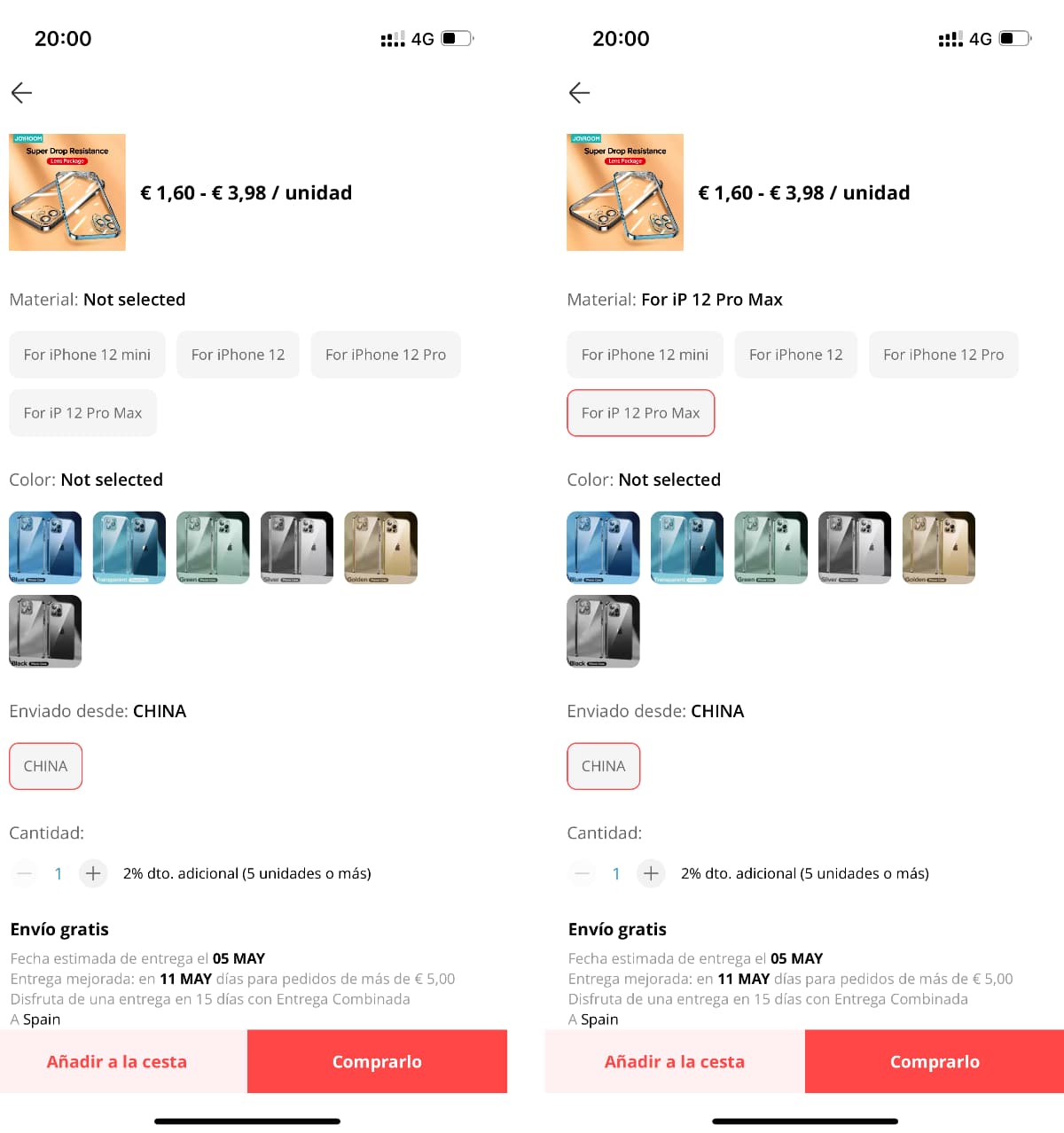This screenshot has width=1064, height=1133.
Task: Decrease quantity with minus on left screen
Action: pyautogui.click(x=25, y=873)
